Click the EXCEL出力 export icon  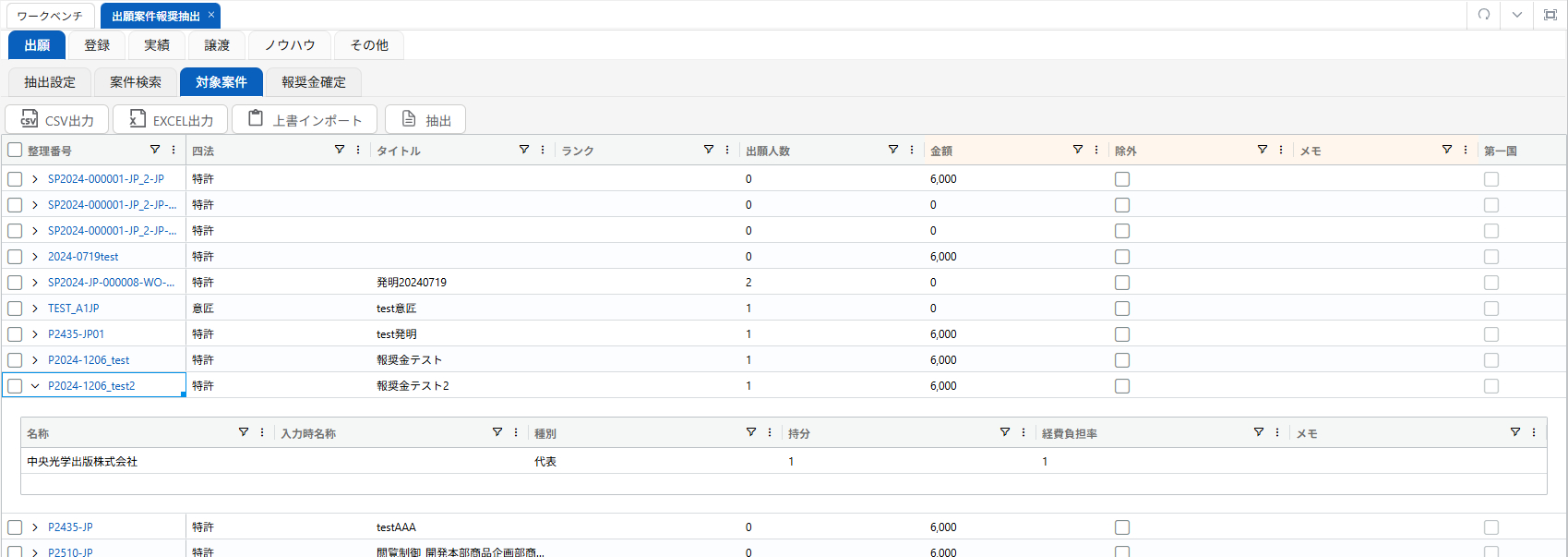coord(138,119)
